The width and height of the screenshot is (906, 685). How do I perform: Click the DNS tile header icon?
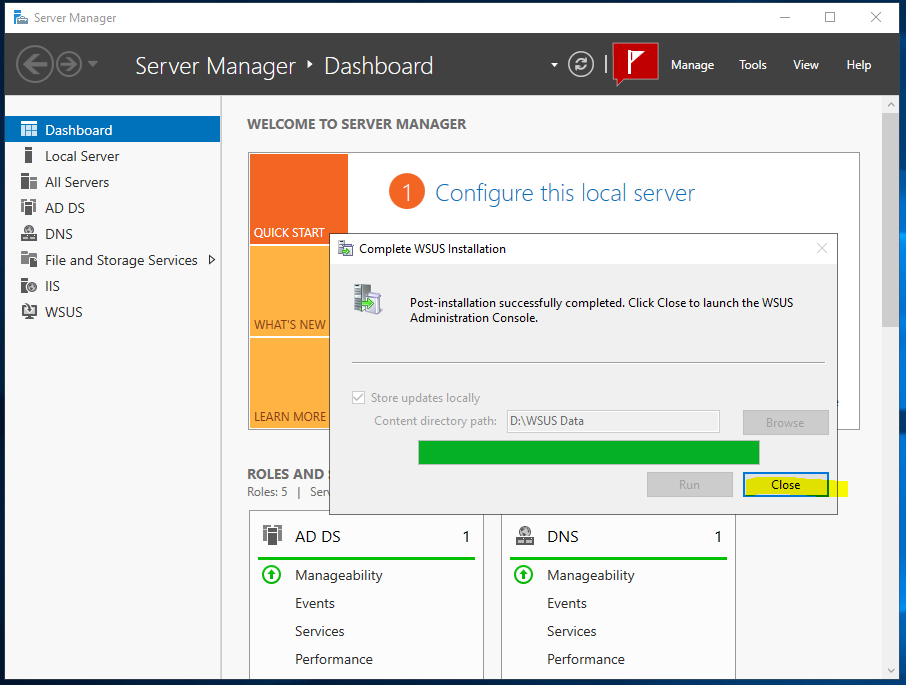(x=525, y=535)
